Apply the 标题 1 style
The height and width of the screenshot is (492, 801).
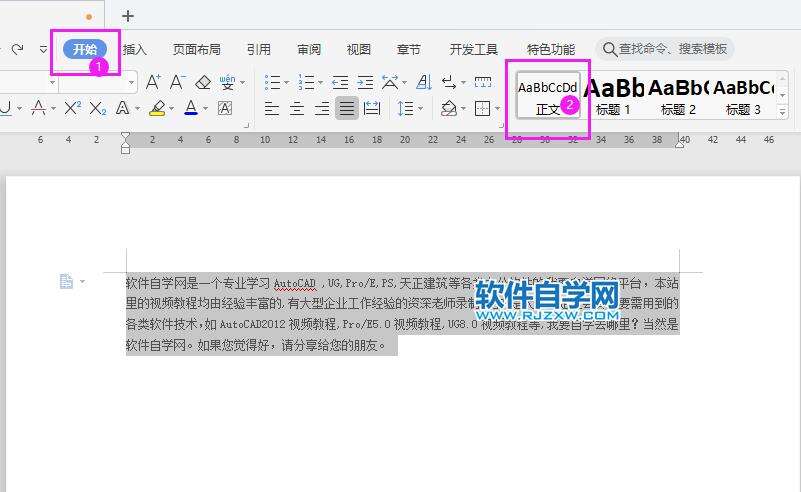pos(613,95)
